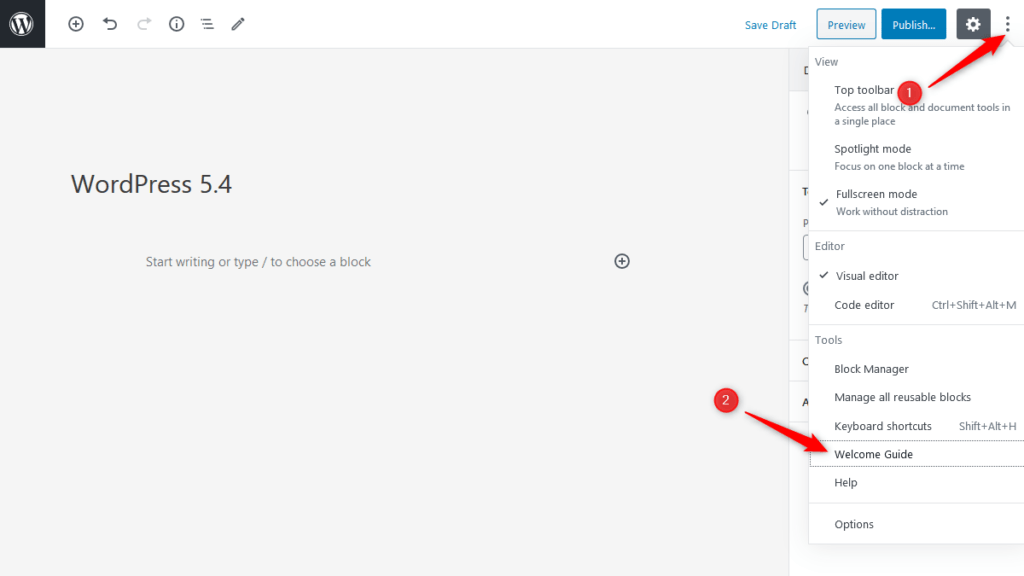Edit the post title WordPress 5.4

[x=151, y=184]
